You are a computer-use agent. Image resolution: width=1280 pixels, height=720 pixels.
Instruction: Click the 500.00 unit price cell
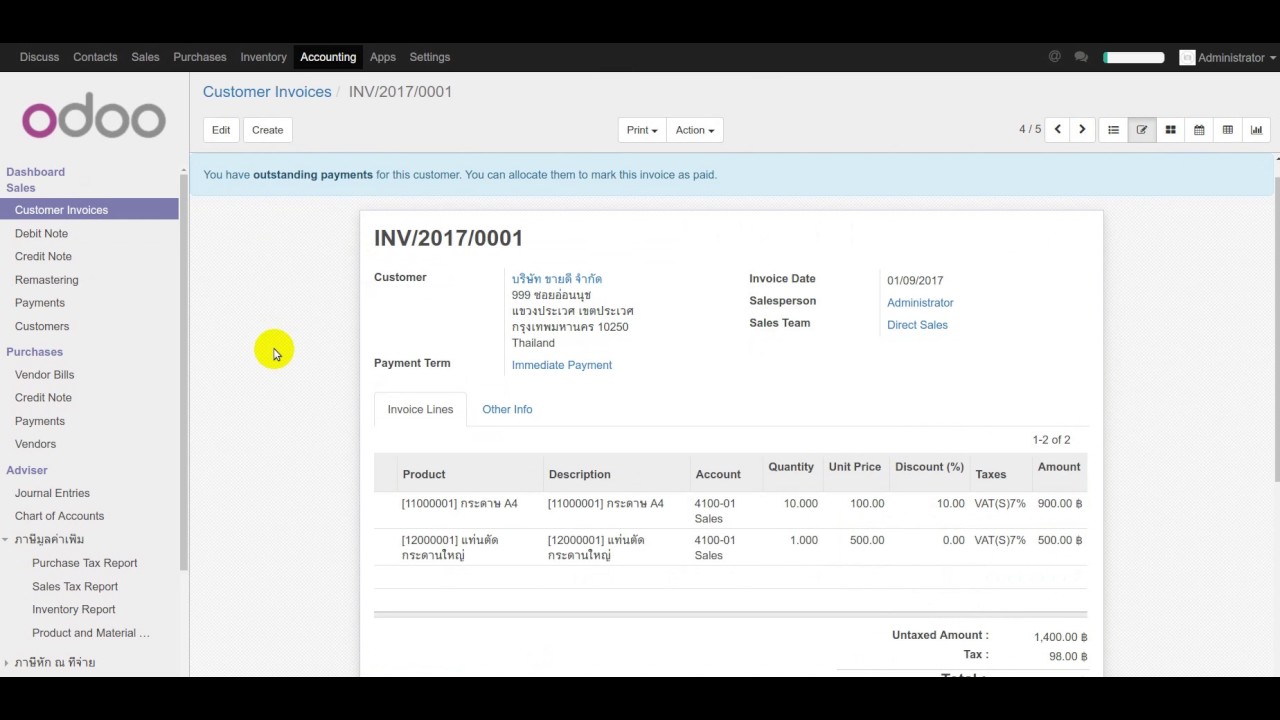point(867,540)
